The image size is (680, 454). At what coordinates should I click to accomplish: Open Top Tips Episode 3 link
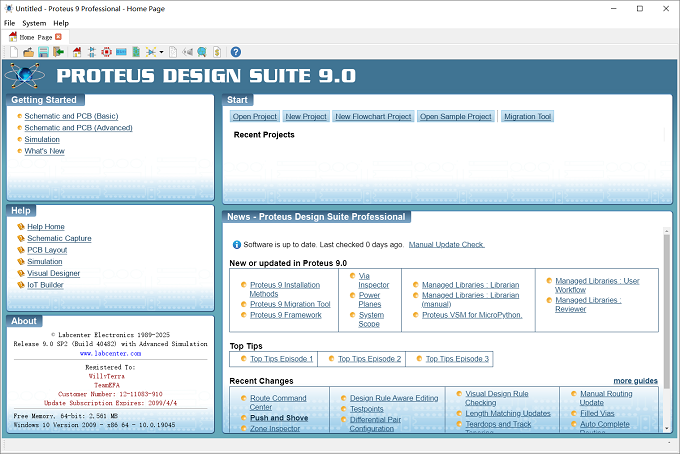[x=457, y=359]
